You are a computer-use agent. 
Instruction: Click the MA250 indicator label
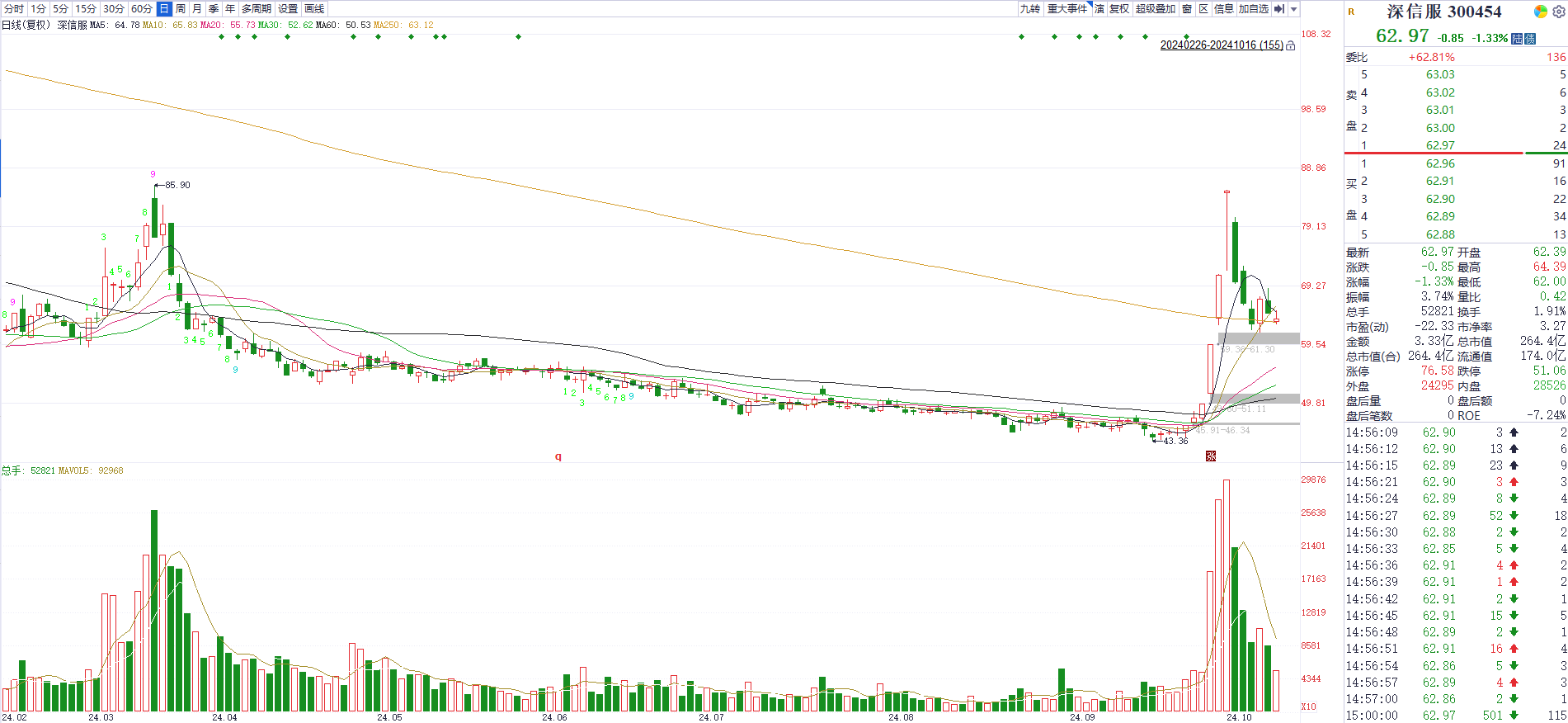coord(403,25)
